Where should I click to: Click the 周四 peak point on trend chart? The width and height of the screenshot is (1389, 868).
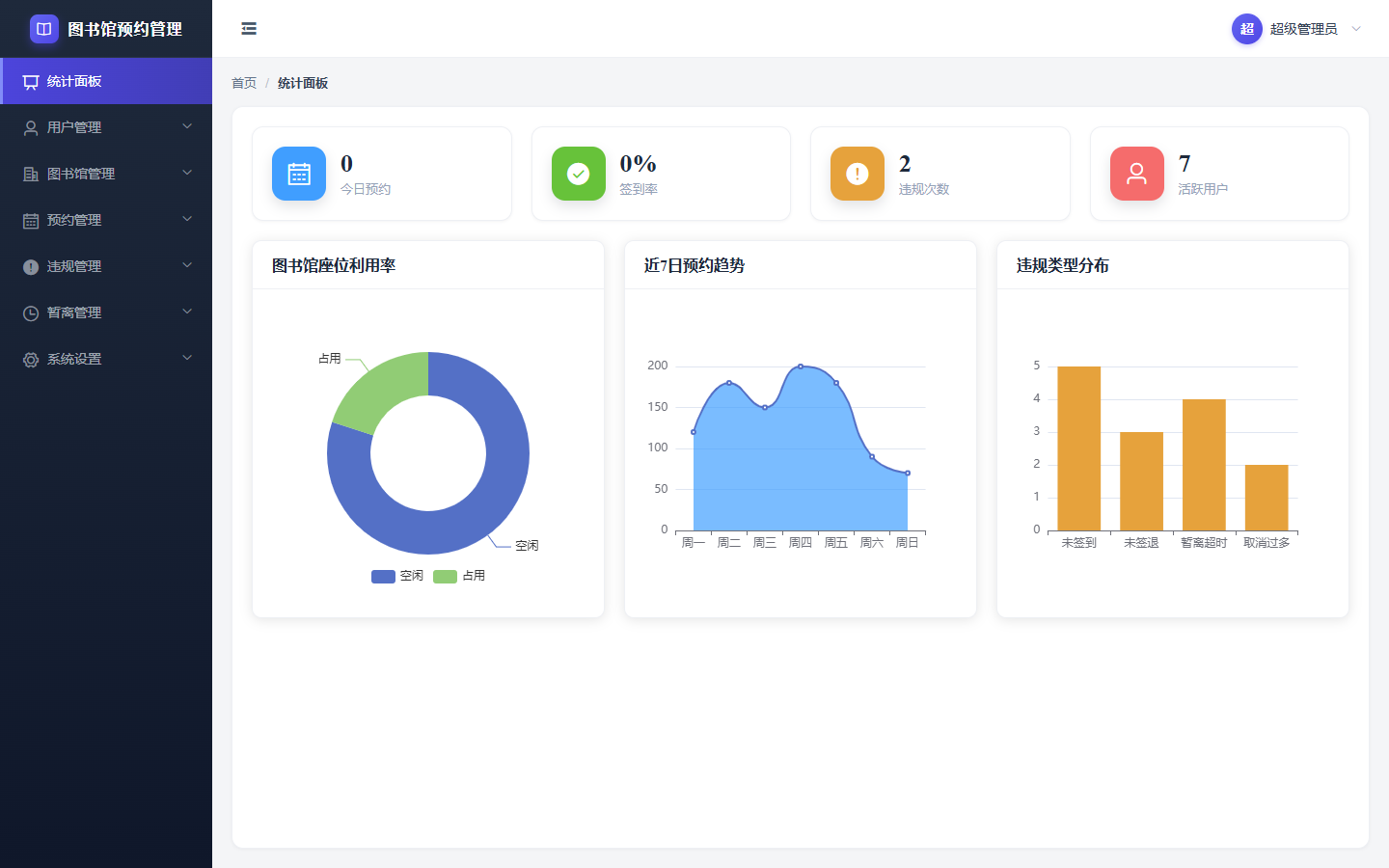coord(801,366)
